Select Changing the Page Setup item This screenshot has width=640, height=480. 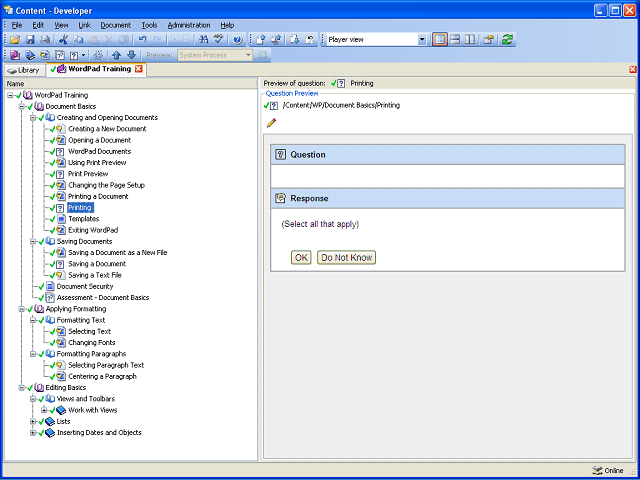(x=106, y=185)
